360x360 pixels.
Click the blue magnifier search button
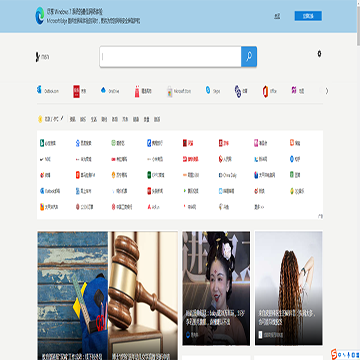[249, 57]
